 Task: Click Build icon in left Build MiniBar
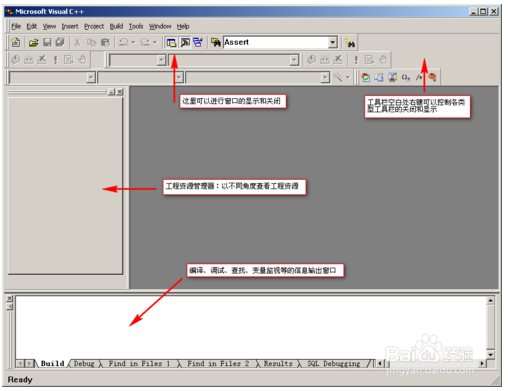coord(29,60)
